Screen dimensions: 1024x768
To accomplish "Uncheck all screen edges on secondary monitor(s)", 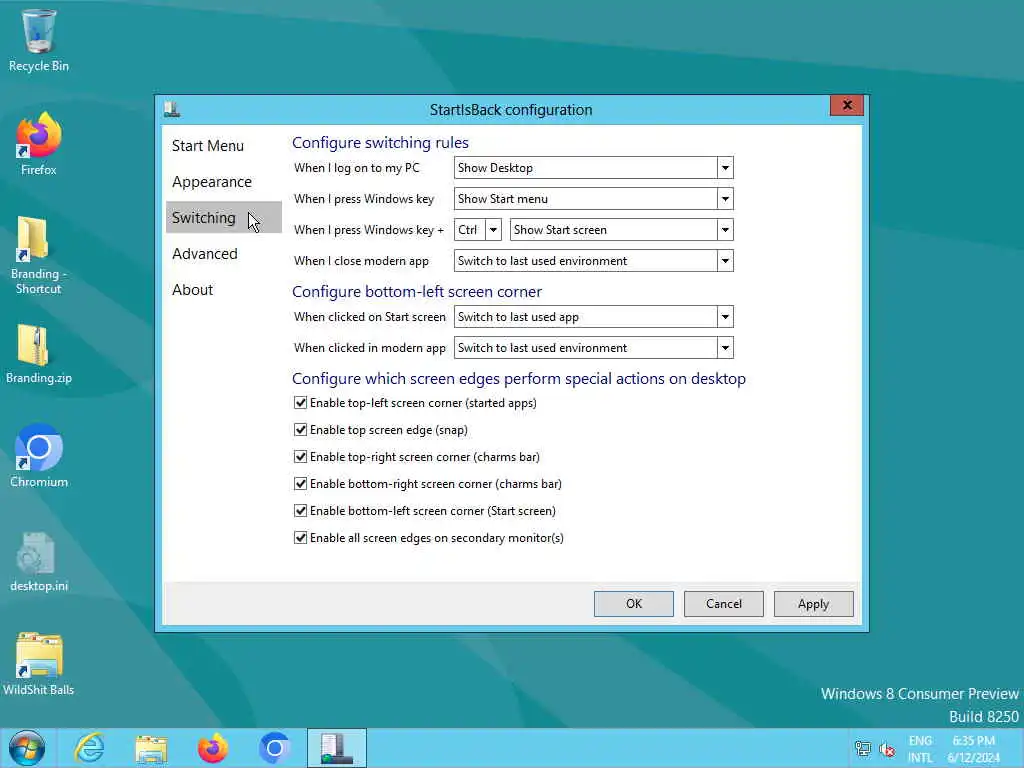I will coord(300,537).
